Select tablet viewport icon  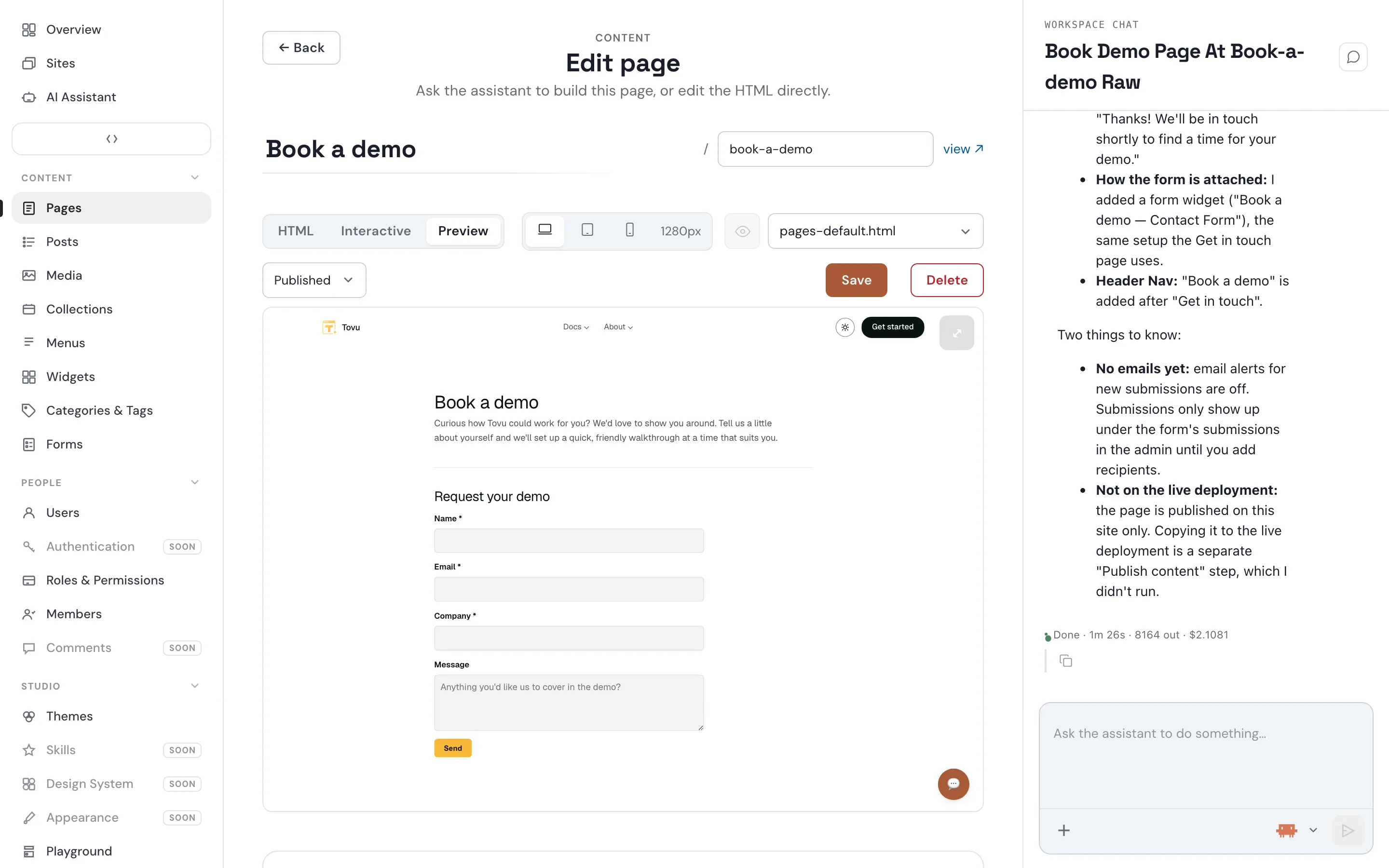pos(587,231)
